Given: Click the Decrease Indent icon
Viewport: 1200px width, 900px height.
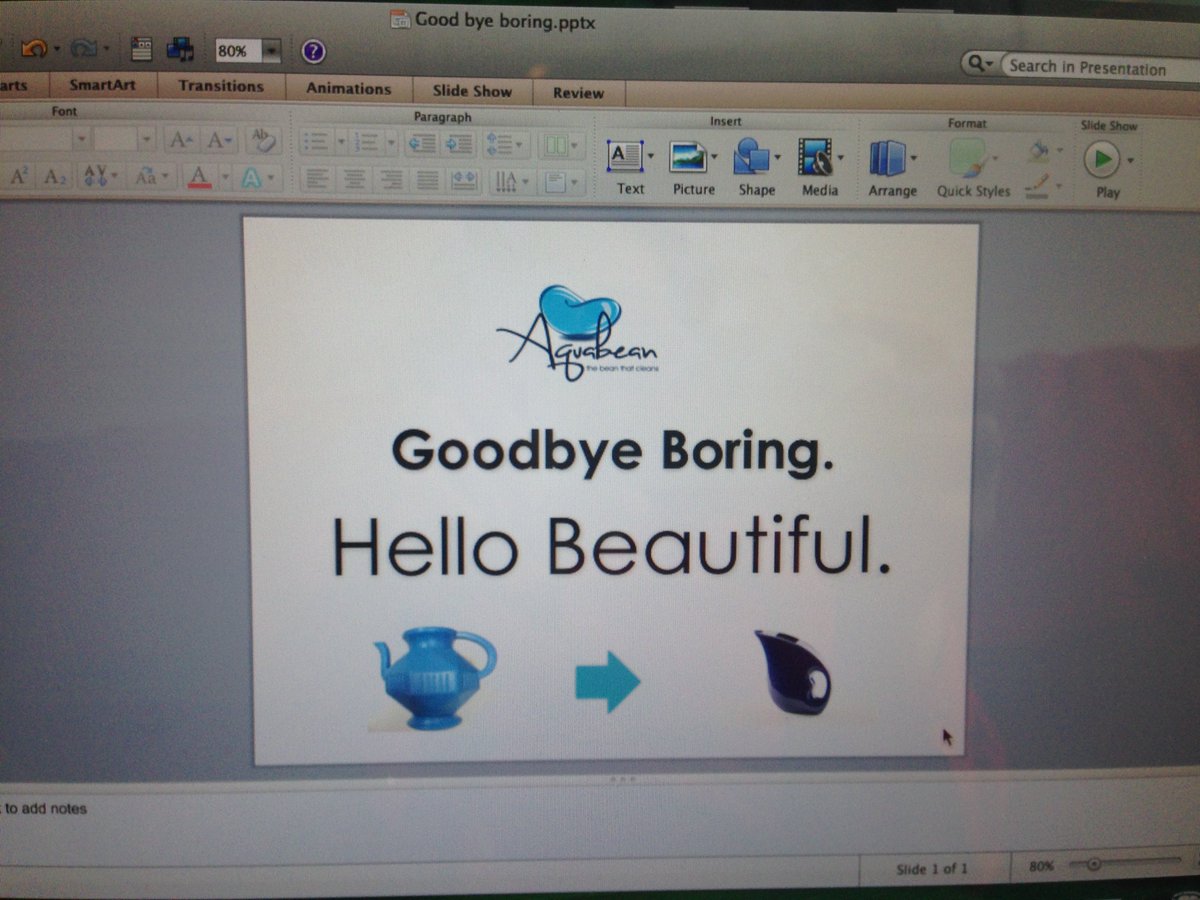Looking at the screenshot, I should coord(422,143).
